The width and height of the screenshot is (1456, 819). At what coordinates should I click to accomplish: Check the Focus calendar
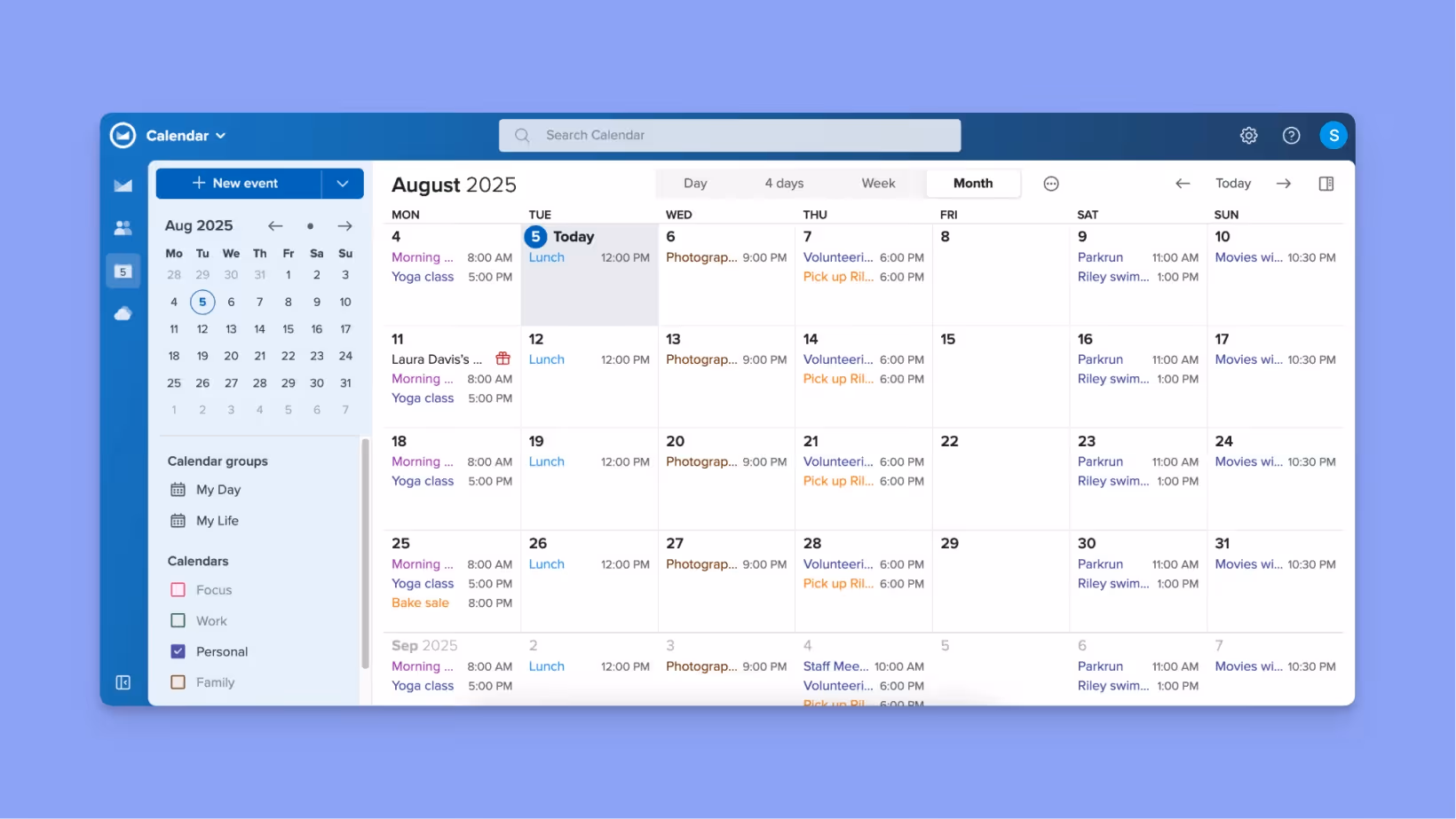177,589
